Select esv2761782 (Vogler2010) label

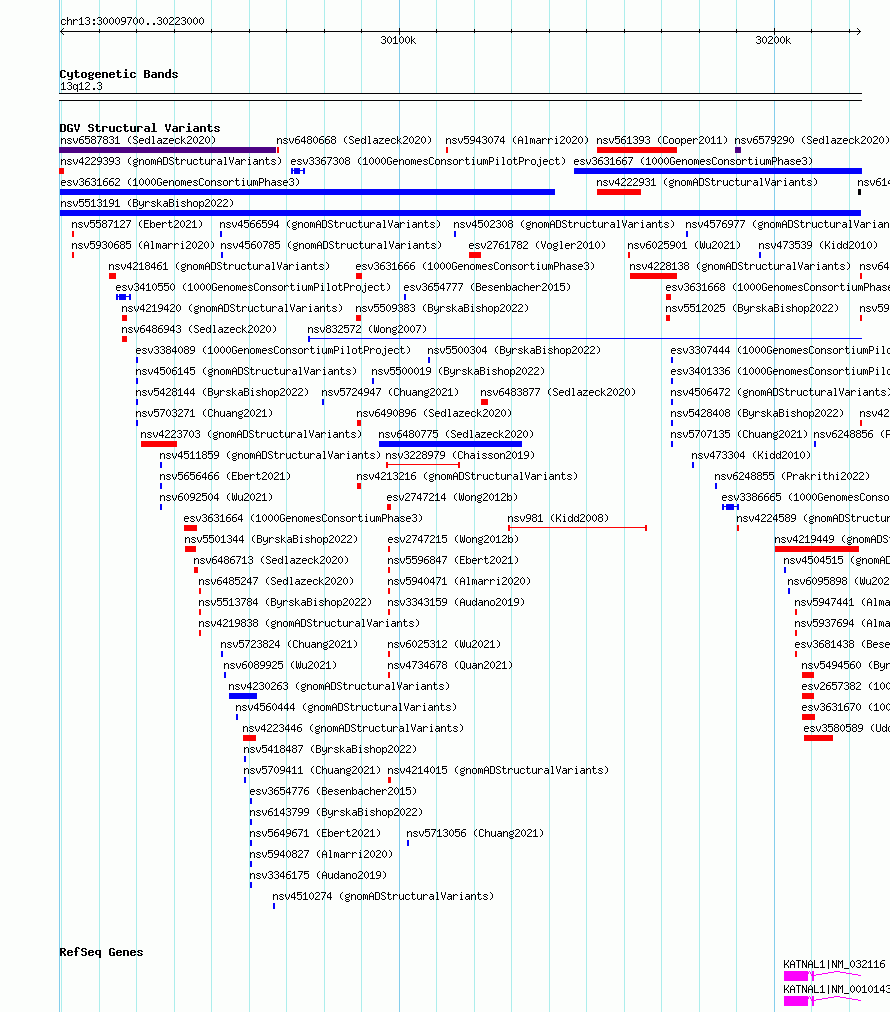537,245
